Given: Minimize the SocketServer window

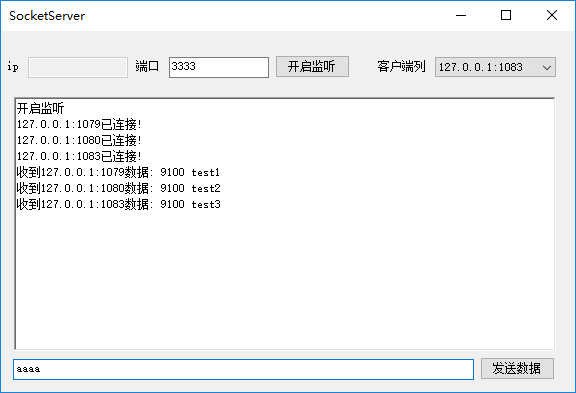Looking at the screenshot, I should pyautogui.click(x=461, y=15).
